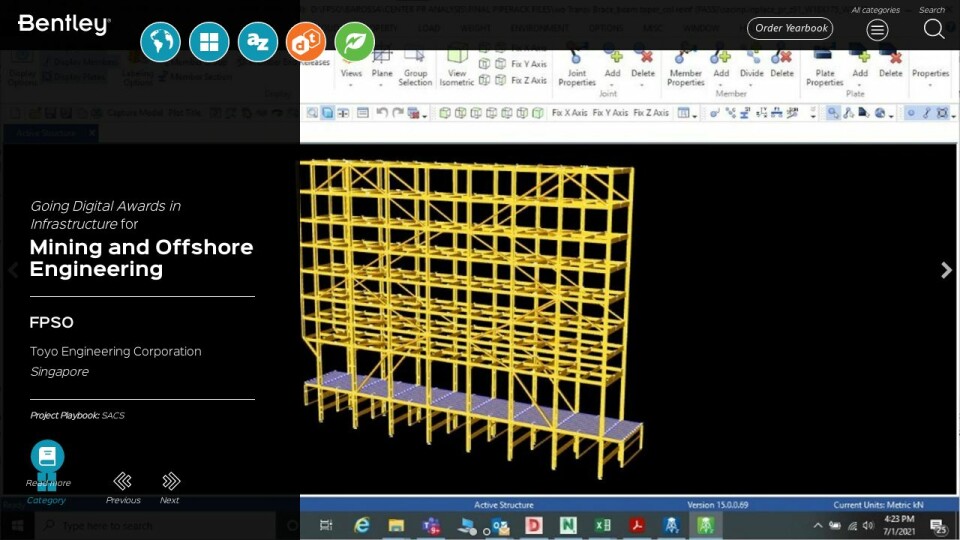This screenshot has height=540, width=960.
Task: Click toolbar Fix X Axis button
Action: click(x=569, y=113)
